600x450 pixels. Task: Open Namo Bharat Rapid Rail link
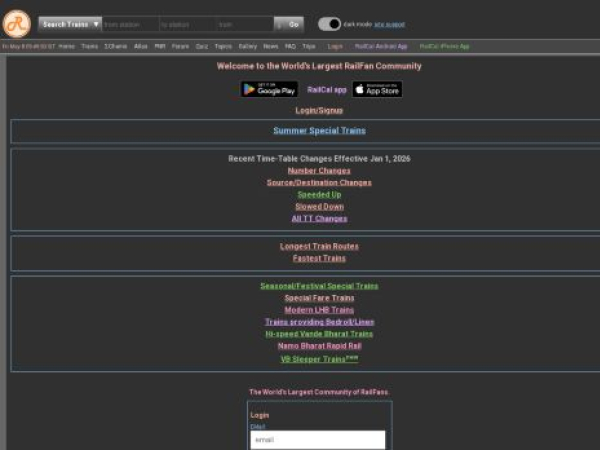coord(319,346)
